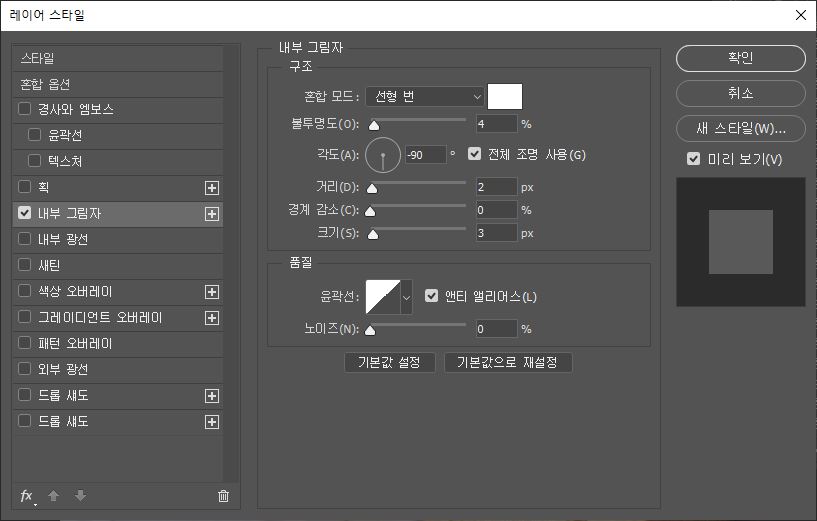The width and height of the screenshot is (817, 521).
Task: Add another 획 effect with the plus icon
Action: 212,188
